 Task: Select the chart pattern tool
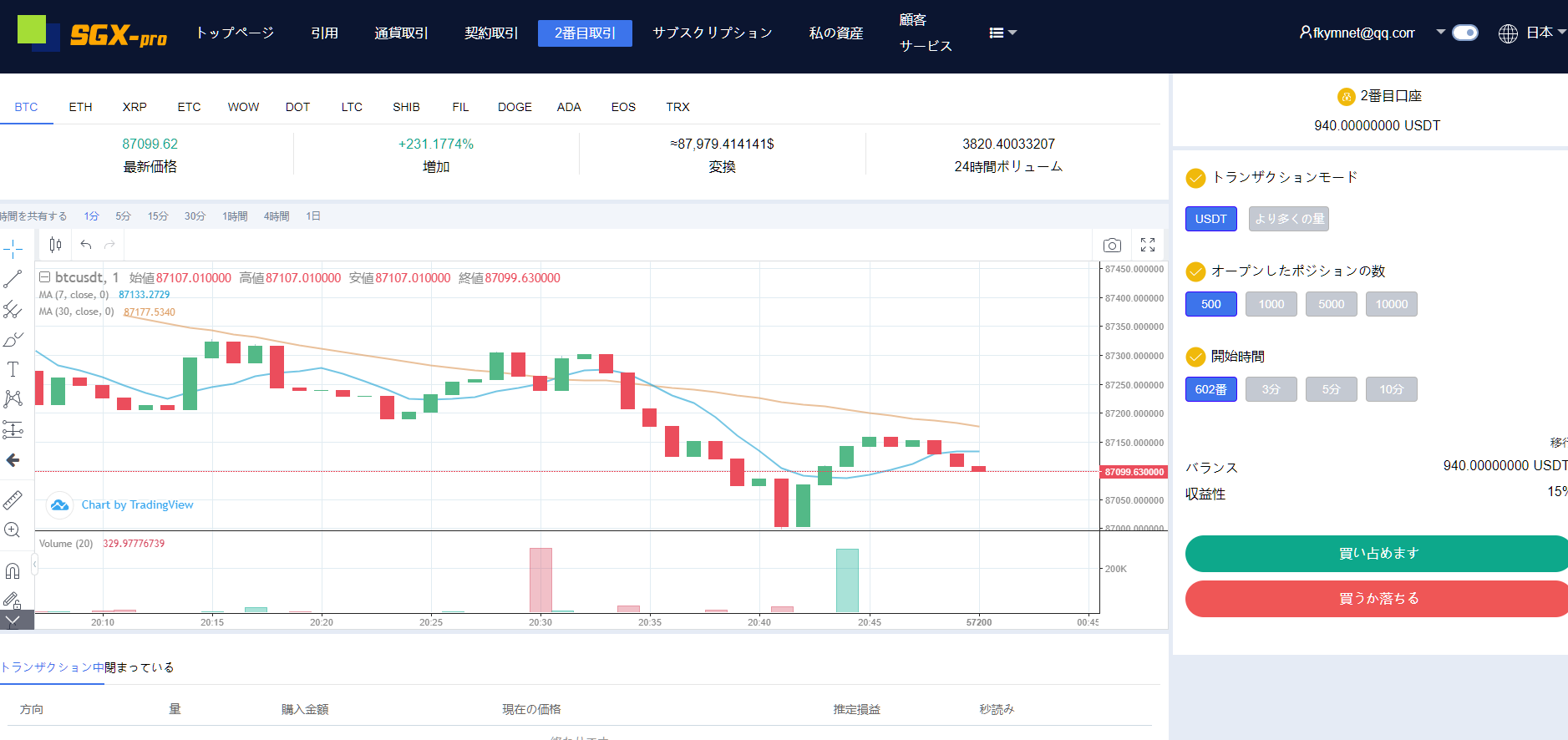point(13,399)
